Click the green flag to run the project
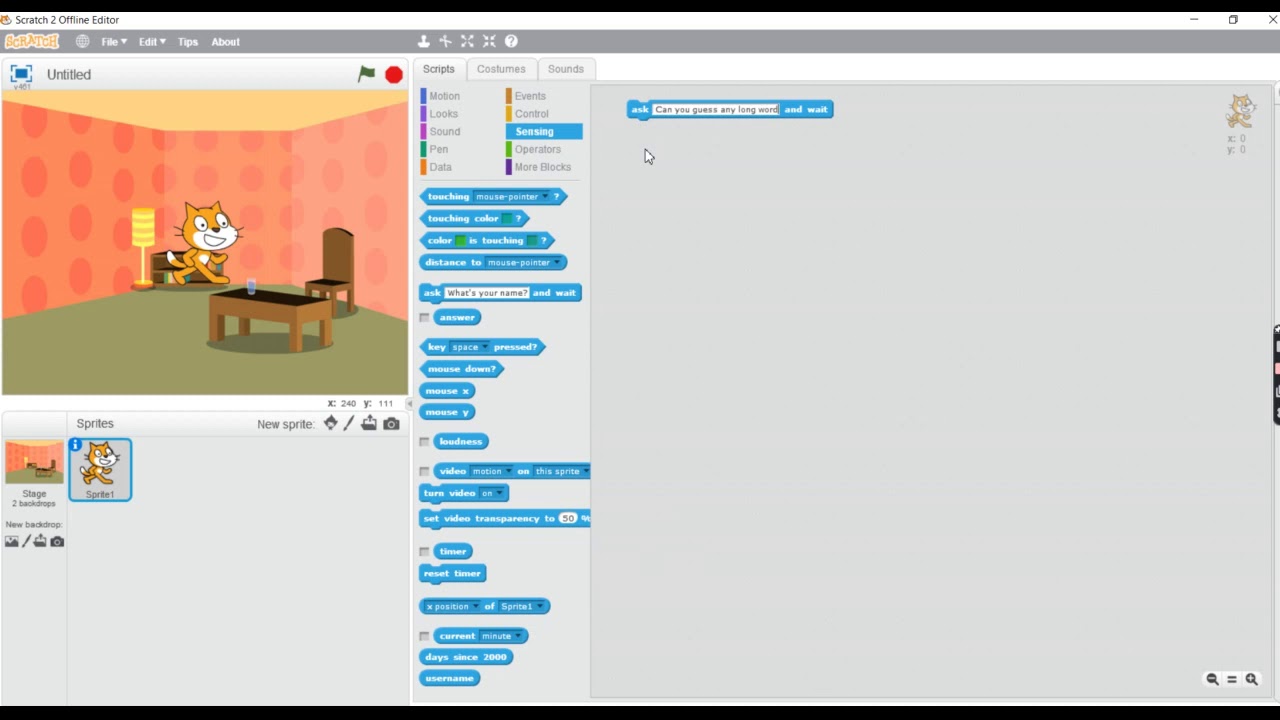The image size is (1280, 720). [367, 74]
